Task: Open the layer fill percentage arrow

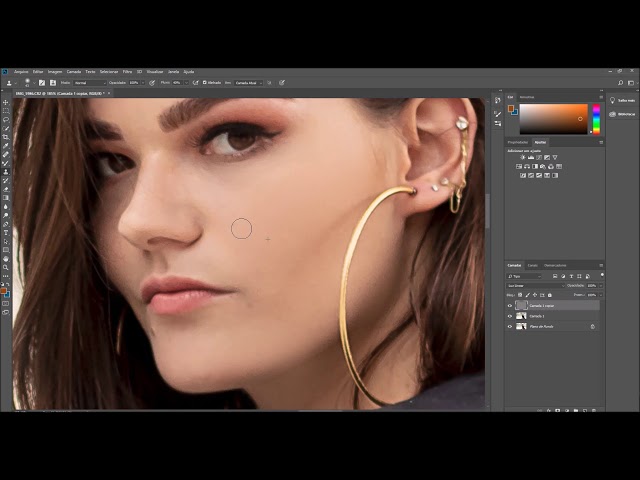Action: click(x=601, y=295)
